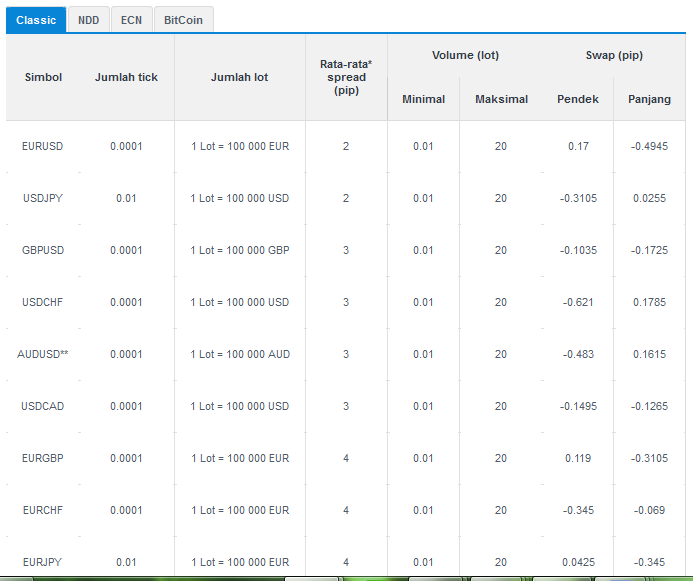Click the EURGBP short swap value 0.119
This screenshot has height=581, width=693.
click(578, 458)
